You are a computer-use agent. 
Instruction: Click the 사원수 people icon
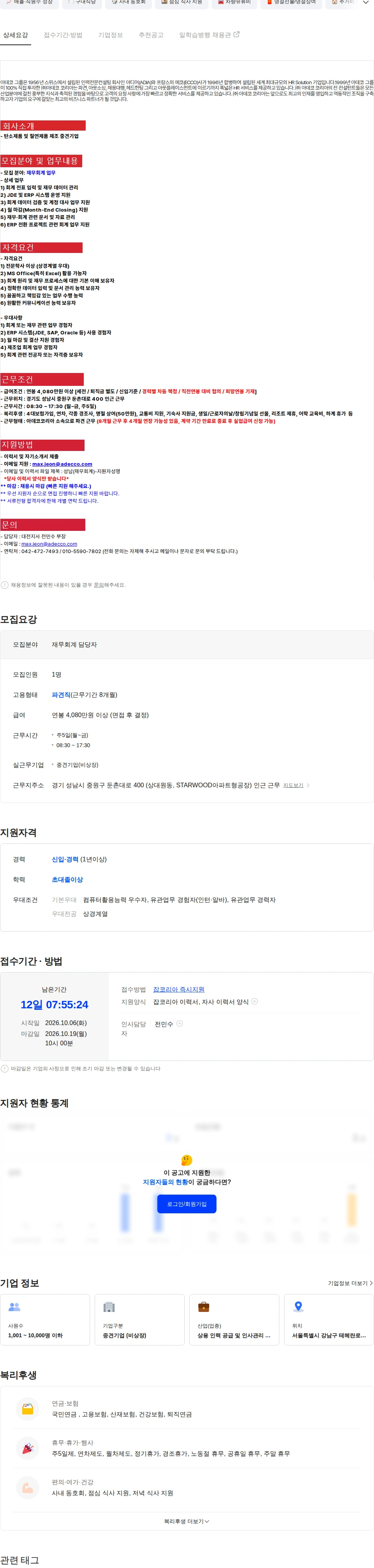pyautogui.click(x=14, y=1307)
